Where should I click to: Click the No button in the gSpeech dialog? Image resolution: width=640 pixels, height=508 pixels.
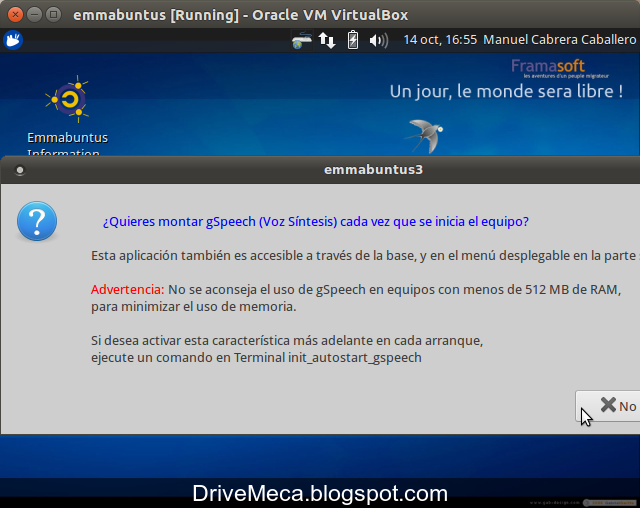click(608, 406)
